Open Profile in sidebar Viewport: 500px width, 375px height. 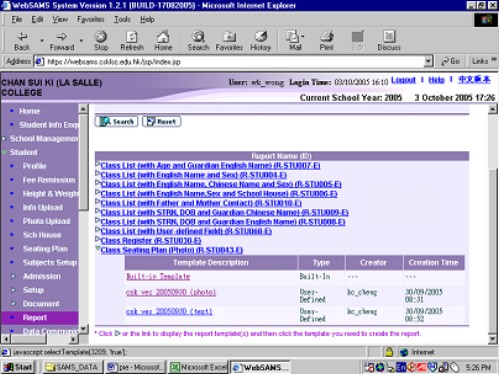pos(35,166)
